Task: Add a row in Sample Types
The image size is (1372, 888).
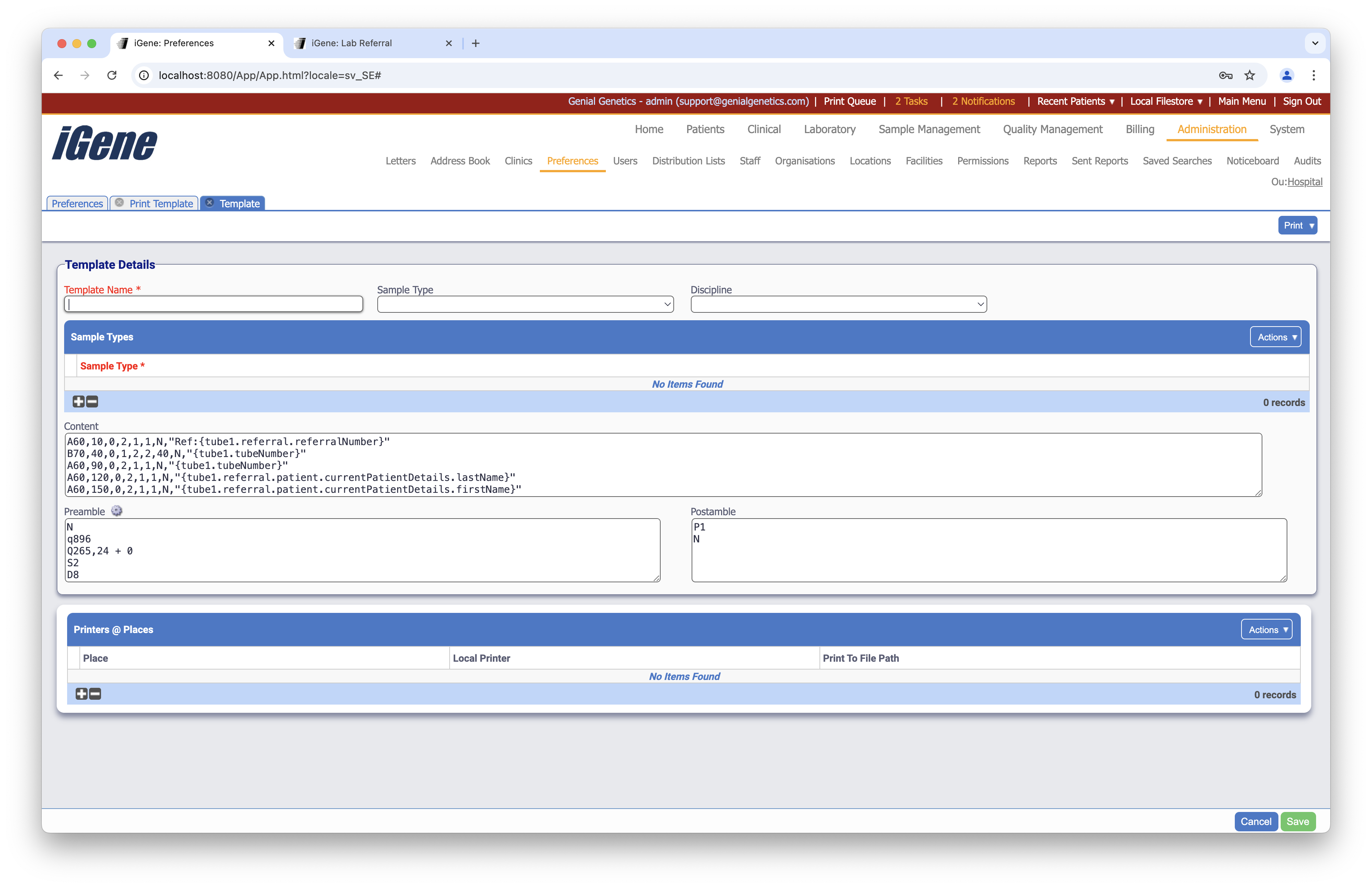Action: coord(78,402)
